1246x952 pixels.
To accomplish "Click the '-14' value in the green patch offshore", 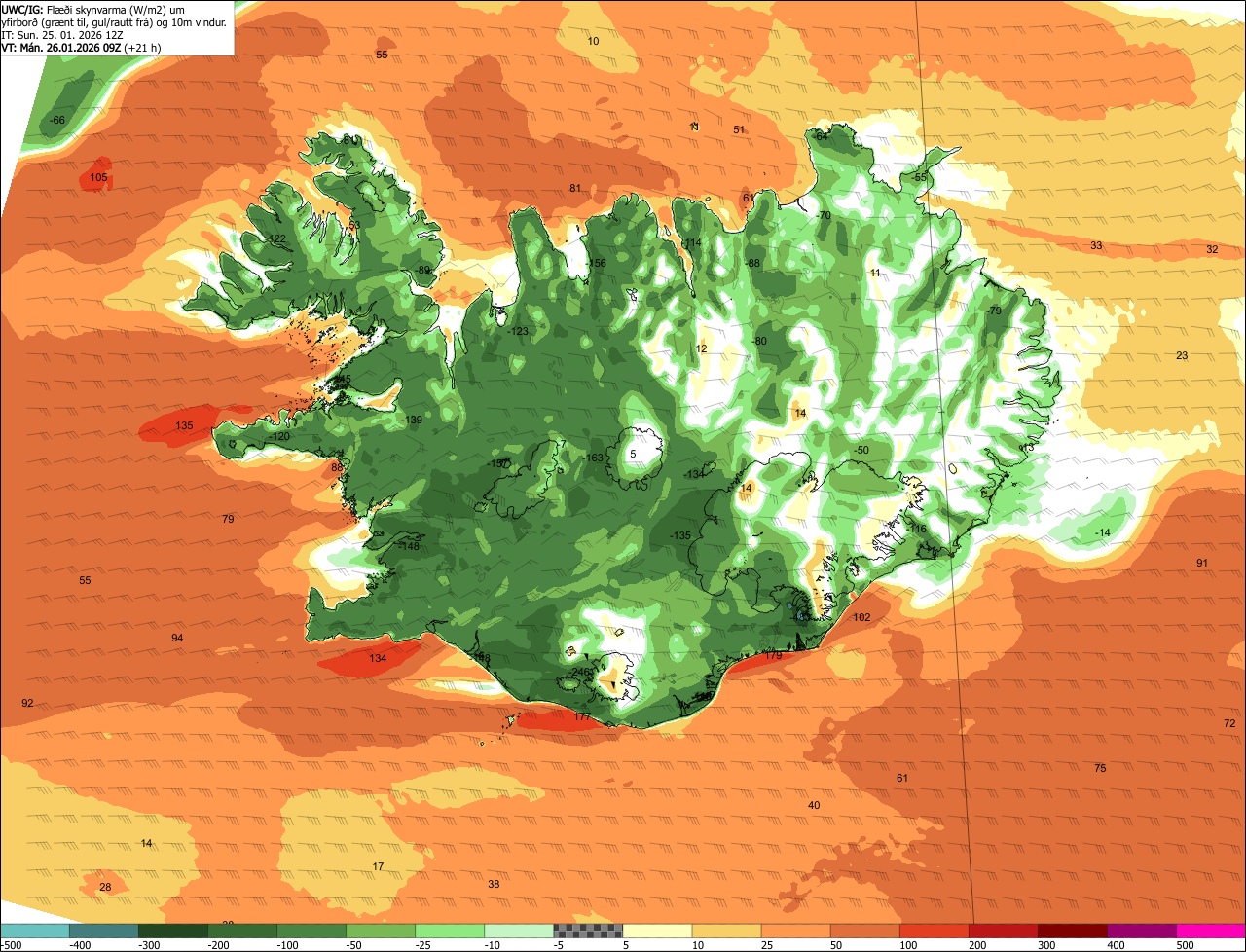I will (1101, 532).
